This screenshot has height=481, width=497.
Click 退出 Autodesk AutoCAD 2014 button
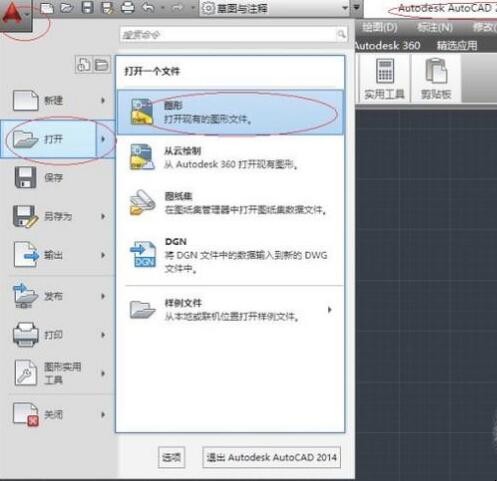pos(271,457)
